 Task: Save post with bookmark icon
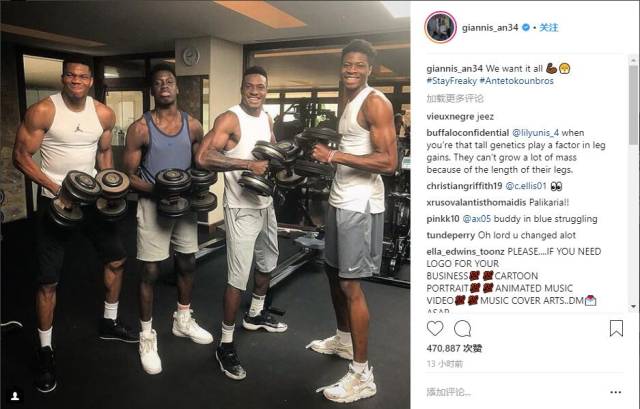(616, 328)
